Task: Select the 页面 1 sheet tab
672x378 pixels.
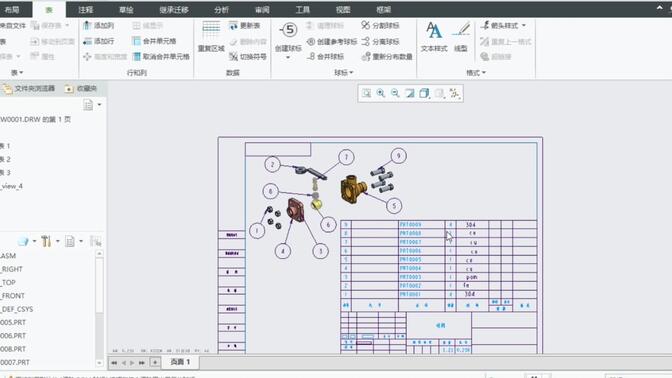Action: (180, 362)
